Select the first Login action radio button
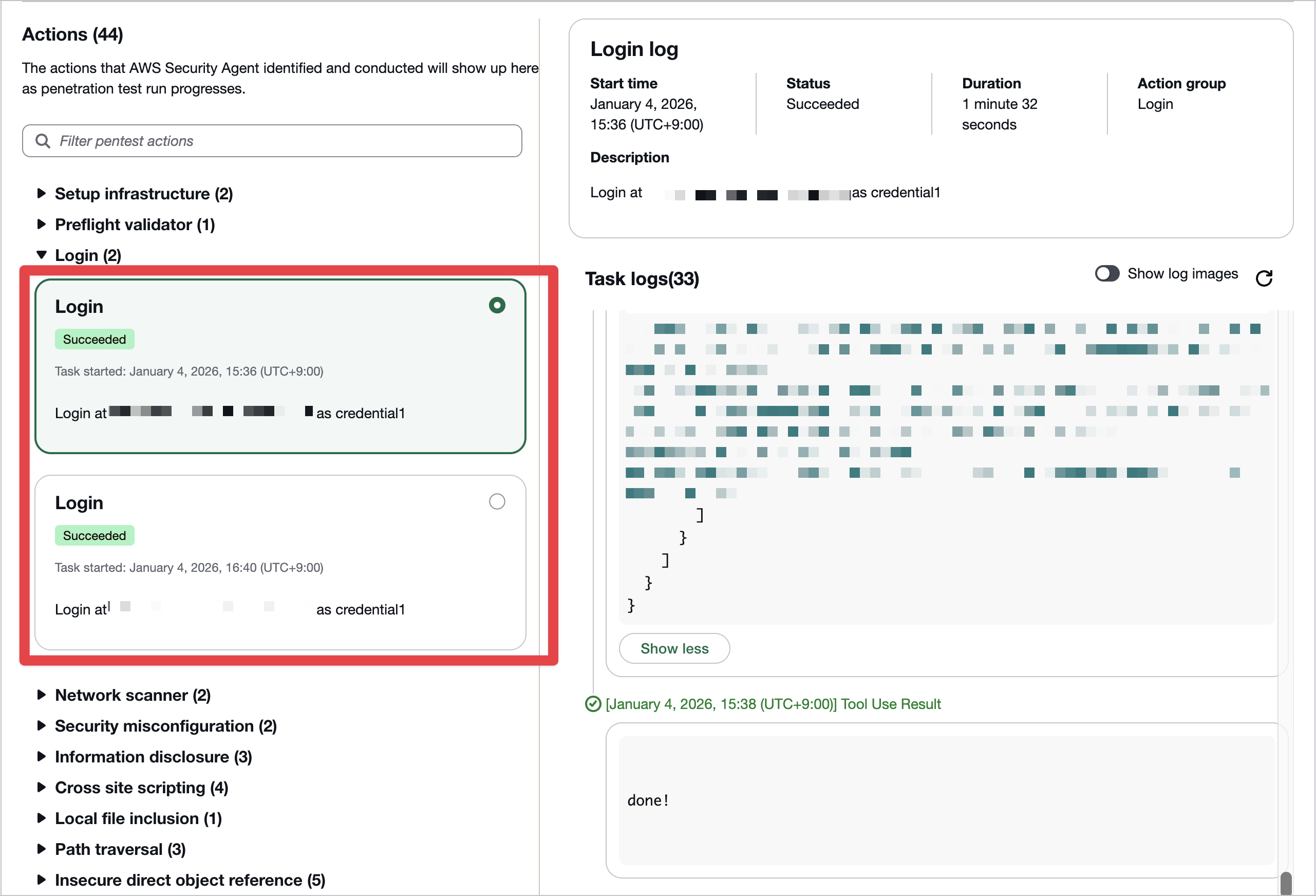 pos(497,306)
